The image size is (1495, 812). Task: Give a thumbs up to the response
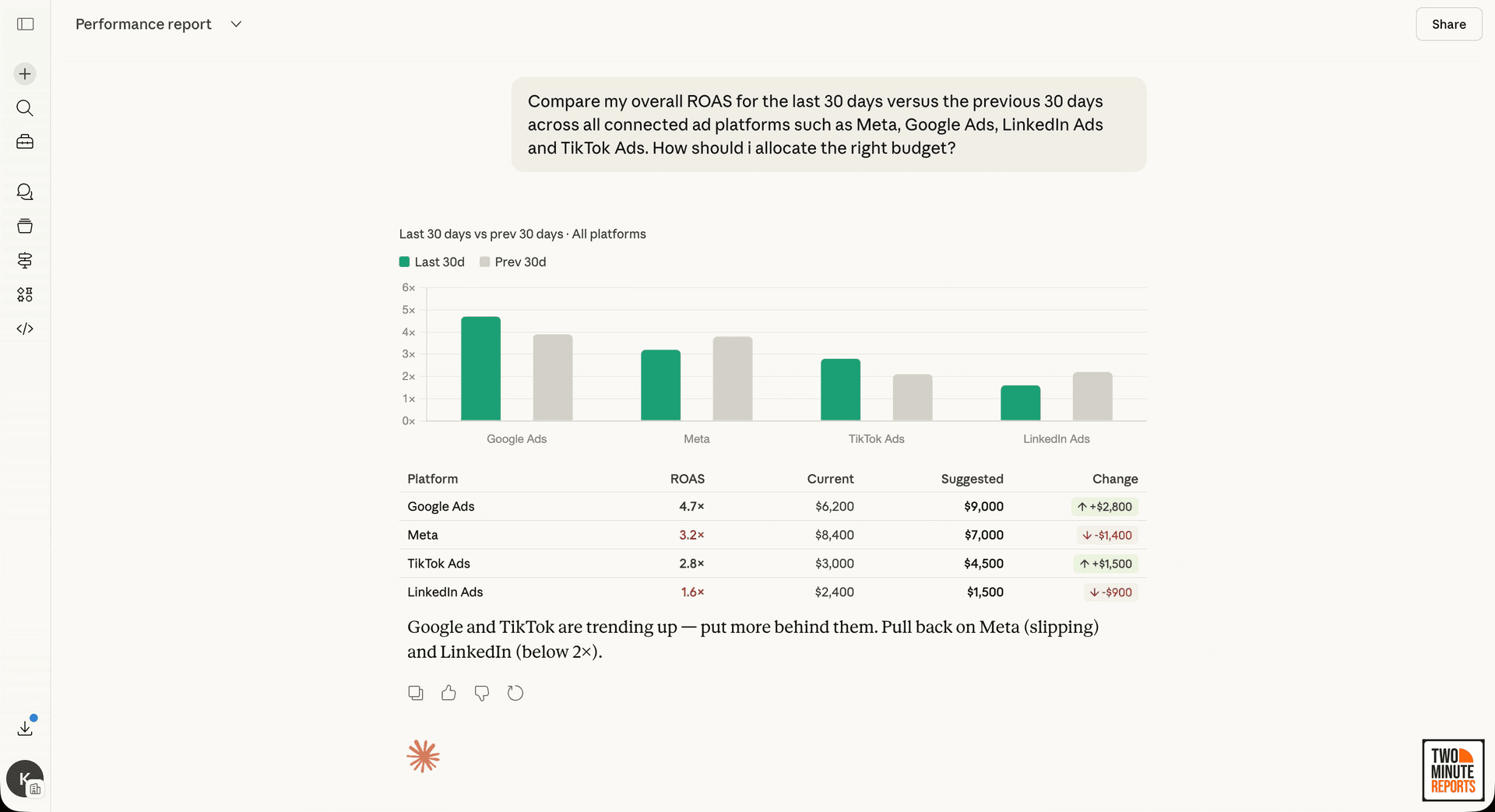click(448, 693)
